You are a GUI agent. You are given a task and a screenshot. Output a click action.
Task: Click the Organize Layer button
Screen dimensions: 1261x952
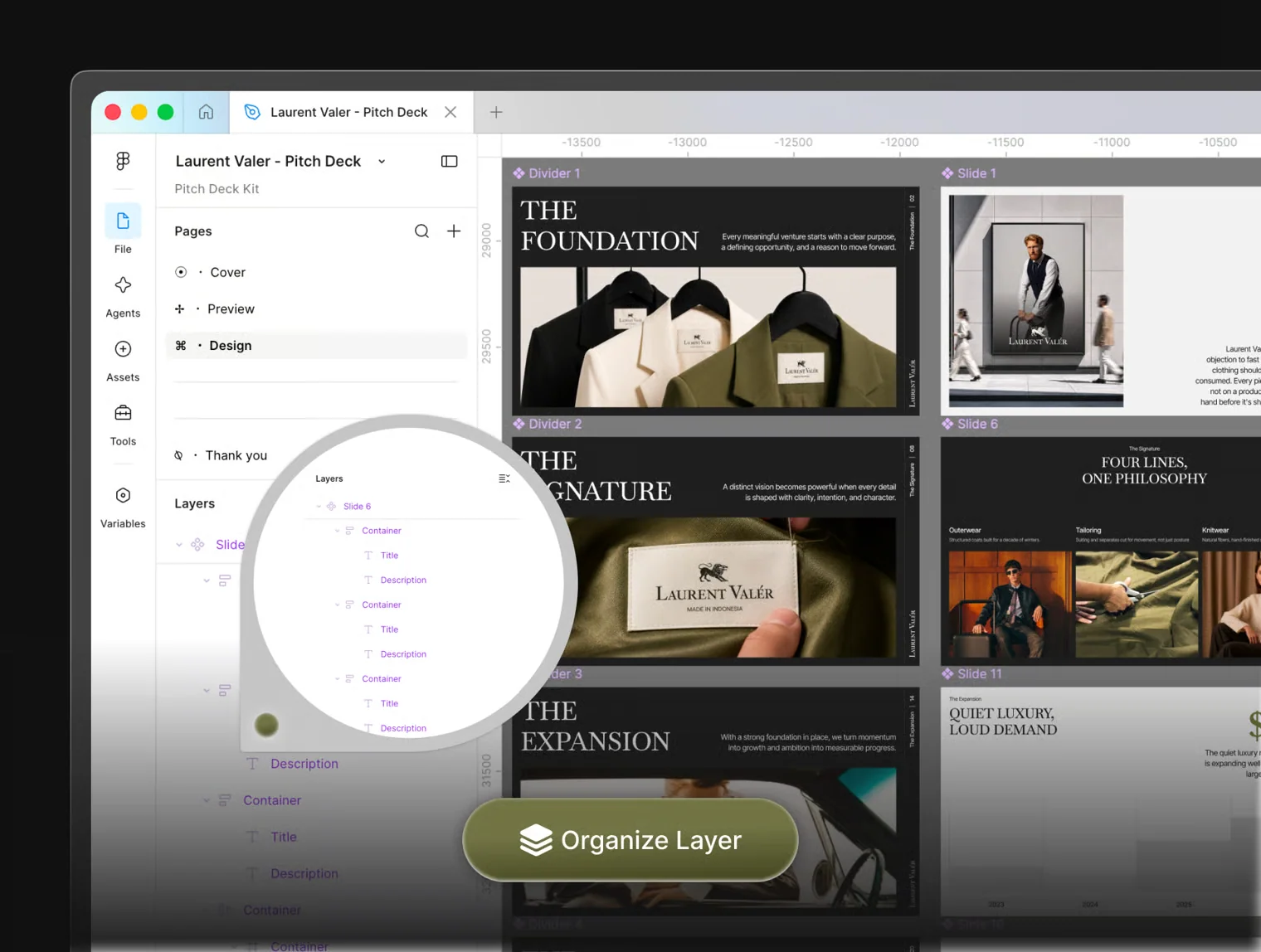[630, 840]
